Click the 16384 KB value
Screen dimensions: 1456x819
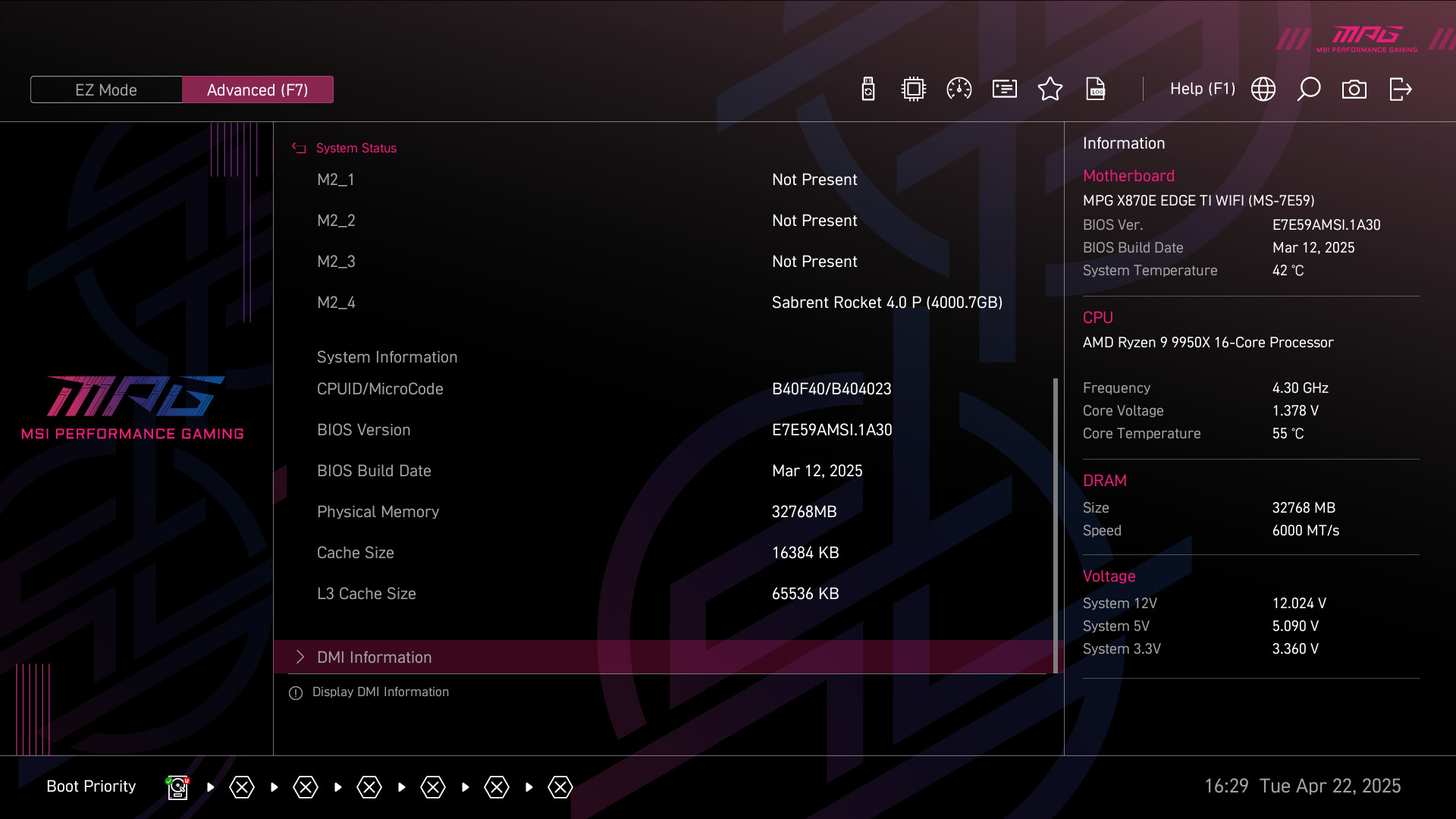click(805, 553)
